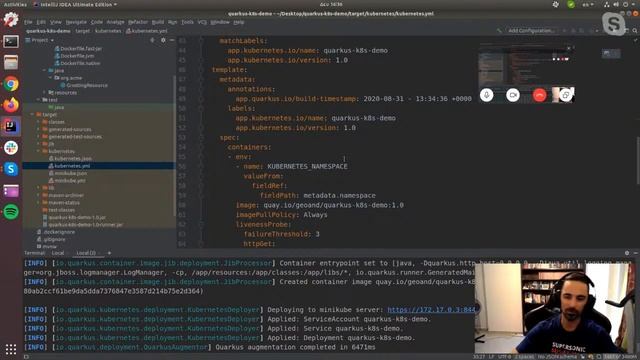This screenshot has width=640, height=360.
Task: Toggle video camera in the Skype call overlay
Action: point(513,95)
